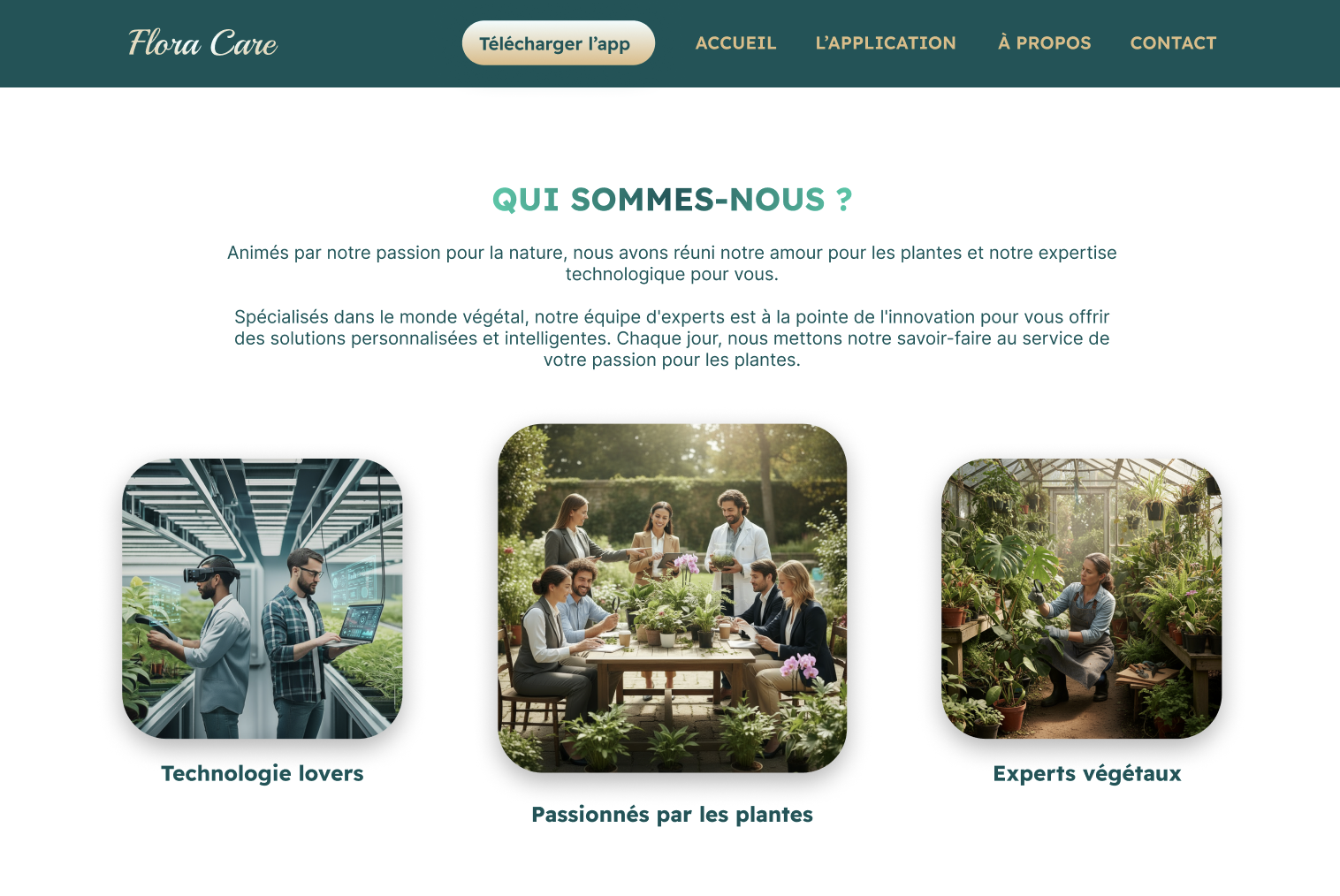The height and width of the screenshot is (896, 1340).
Task: Click the kneeling woman in the greenhouse
Action: [x=1077, y=627]
